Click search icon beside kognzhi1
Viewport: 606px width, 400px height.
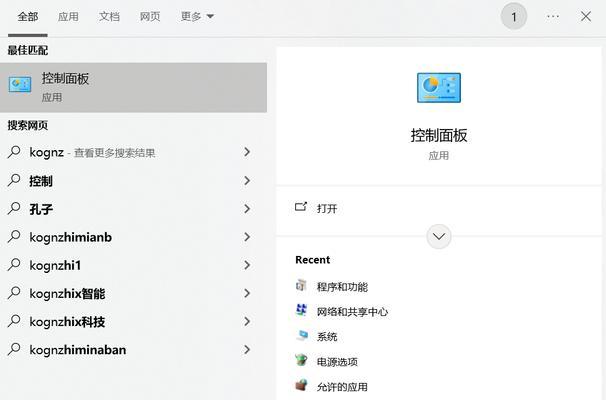(x=14, y=265)
